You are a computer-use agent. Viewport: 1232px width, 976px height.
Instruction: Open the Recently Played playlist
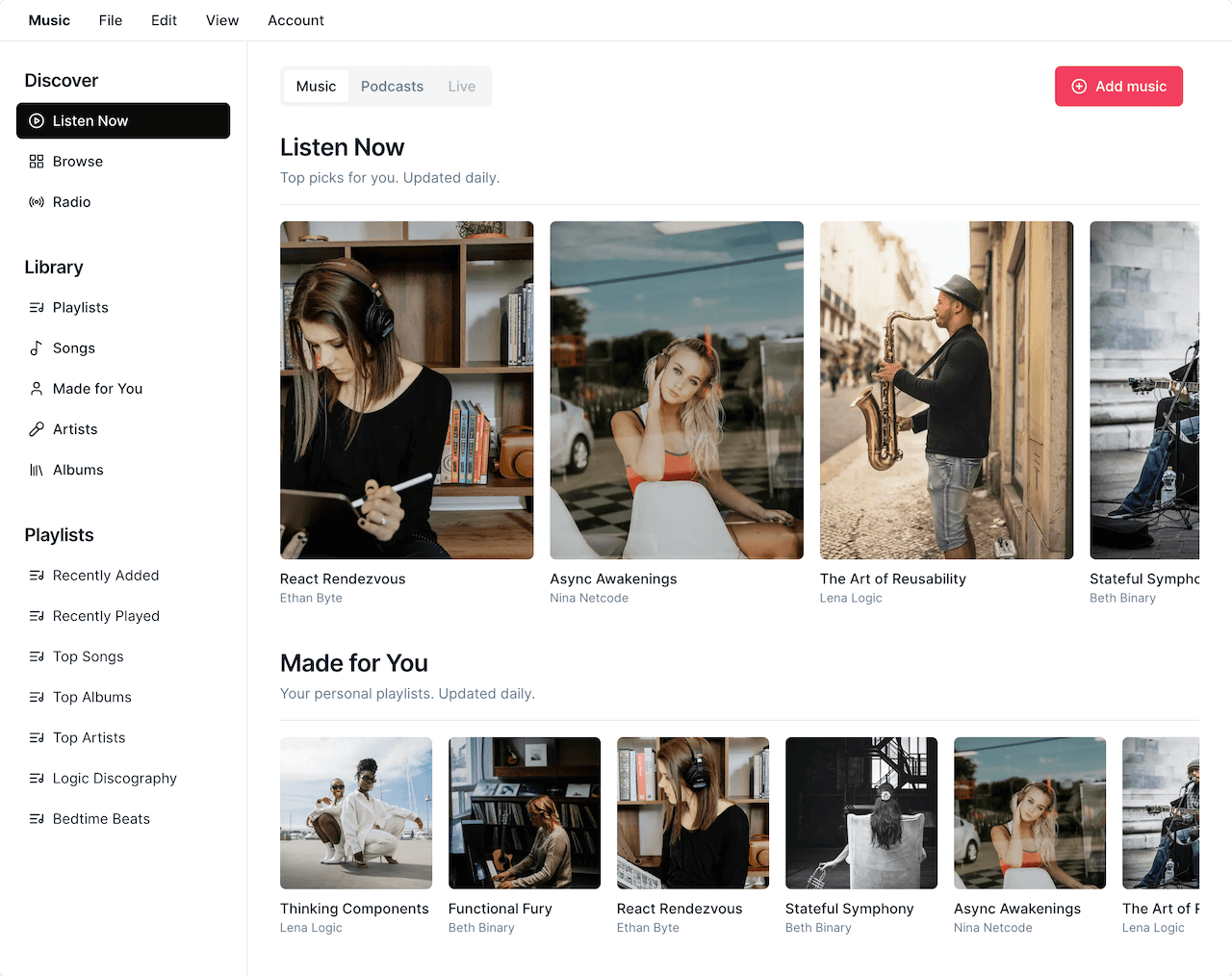(106, 616)
